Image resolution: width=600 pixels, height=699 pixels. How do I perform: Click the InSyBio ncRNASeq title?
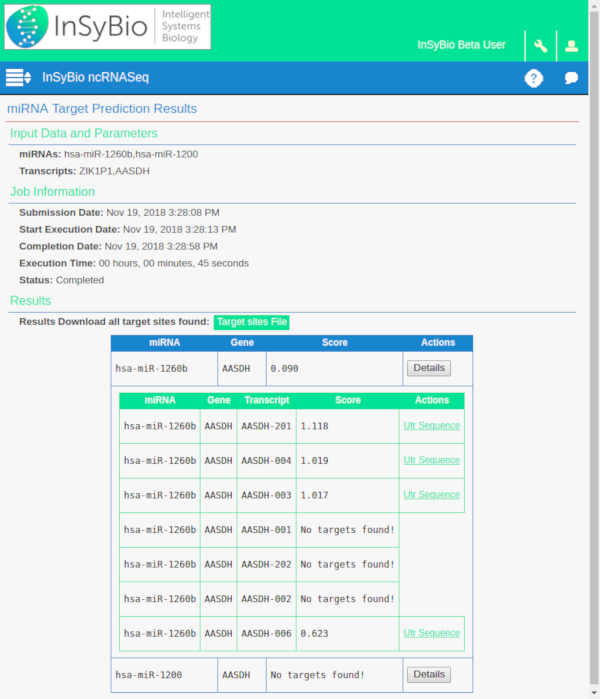[x=95, y=77]
